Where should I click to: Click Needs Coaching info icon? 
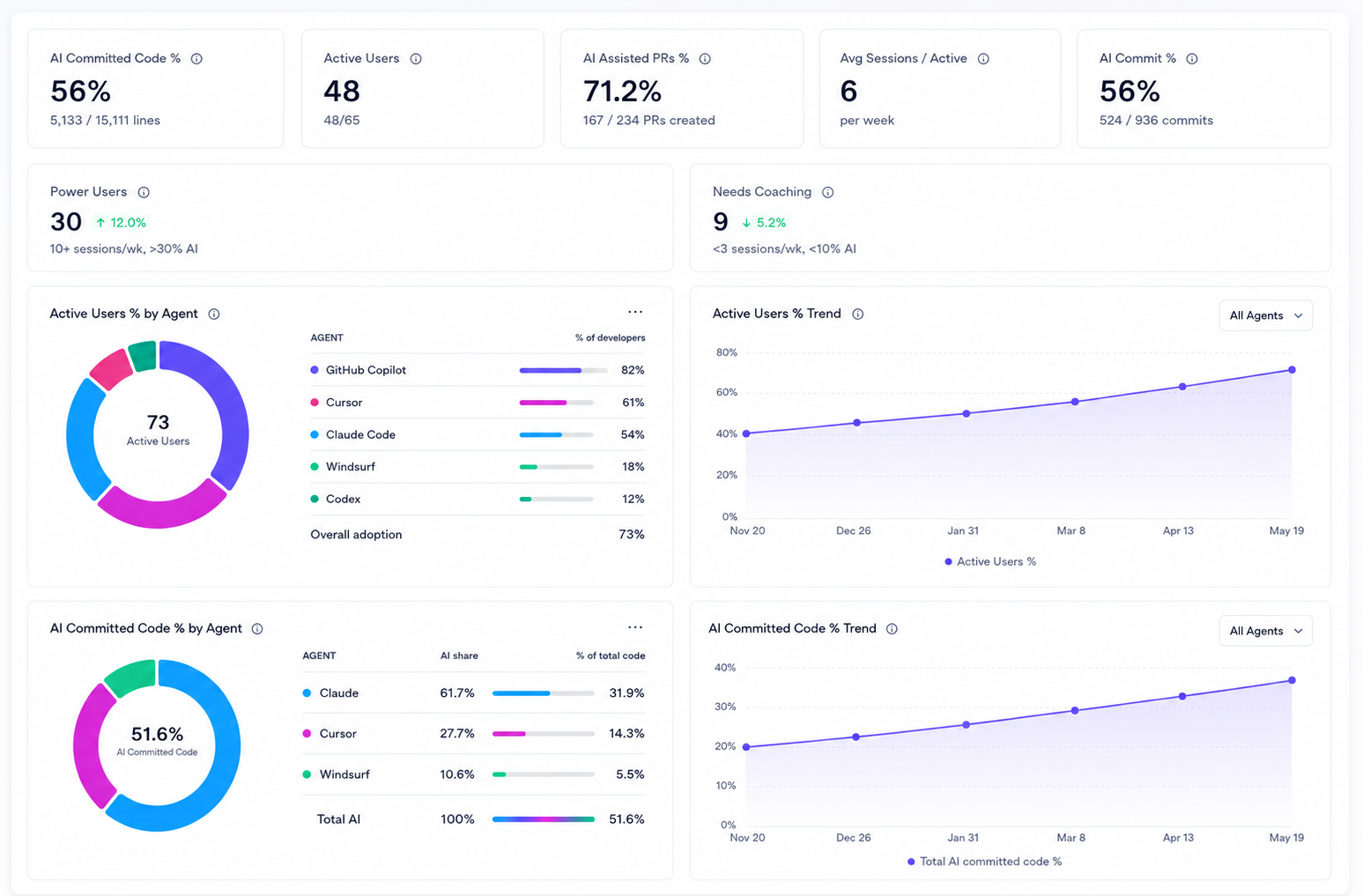[x=827, y=192]
